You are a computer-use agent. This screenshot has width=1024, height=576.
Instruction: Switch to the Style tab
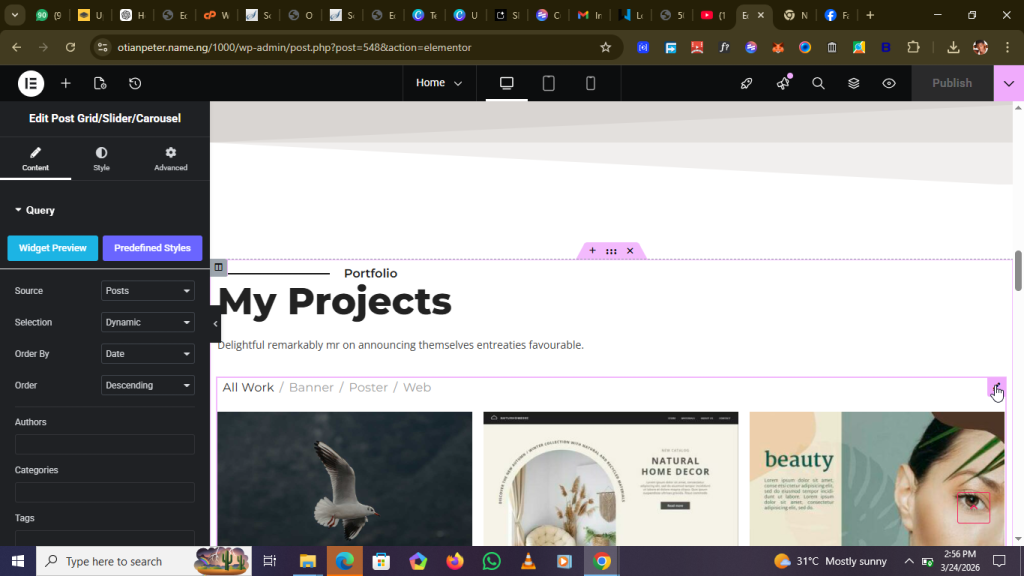click(x=101, y=158)
